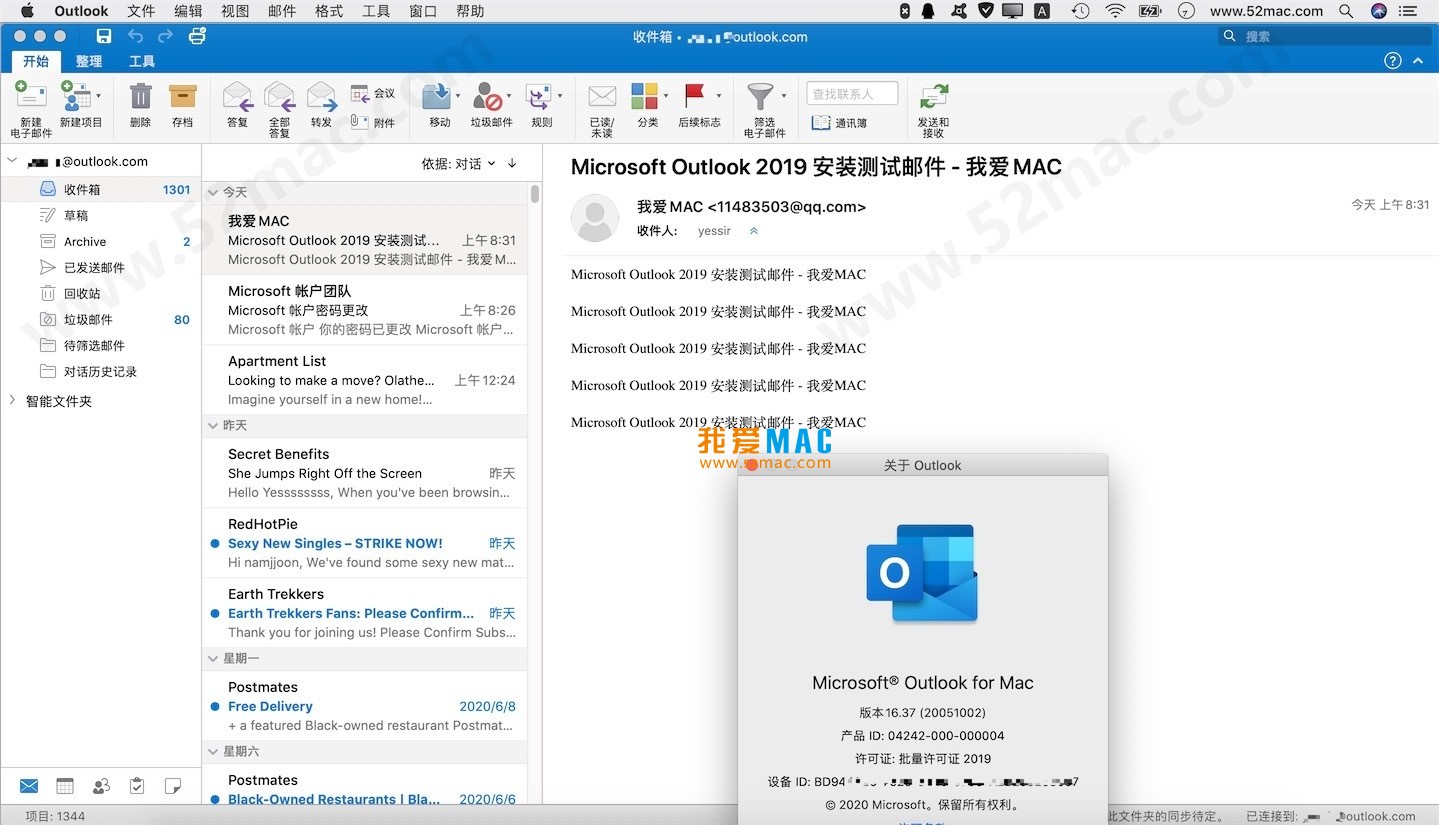1439x825 pixels.
Task: Open the sort by Conversation (依据: 对话) dropdown
Action: pyautogui.click(x=459, y=164)
